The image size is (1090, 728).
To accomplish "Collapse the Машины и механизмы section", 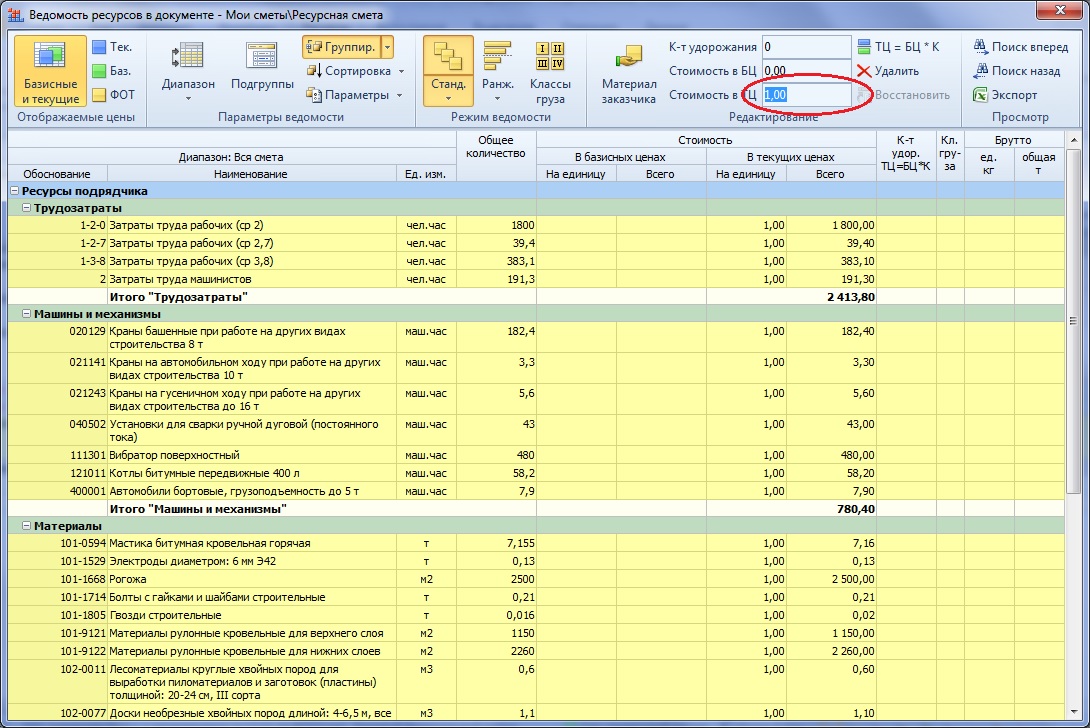I will [x=26, y=314].
